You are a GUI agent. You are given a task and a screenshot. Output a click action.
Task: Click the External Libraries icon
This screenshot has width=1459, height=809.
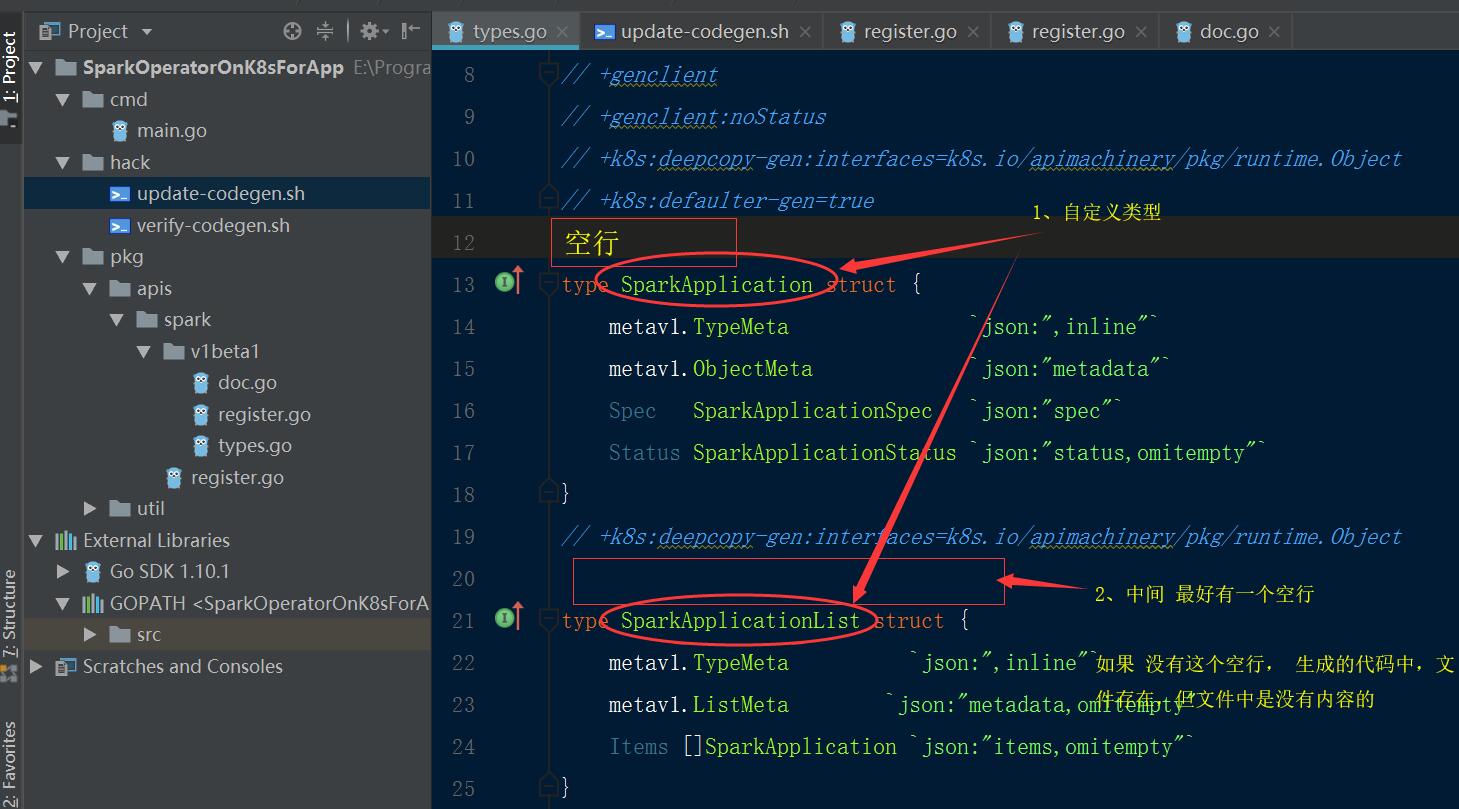pyautogui.click(x=66, y=541)
